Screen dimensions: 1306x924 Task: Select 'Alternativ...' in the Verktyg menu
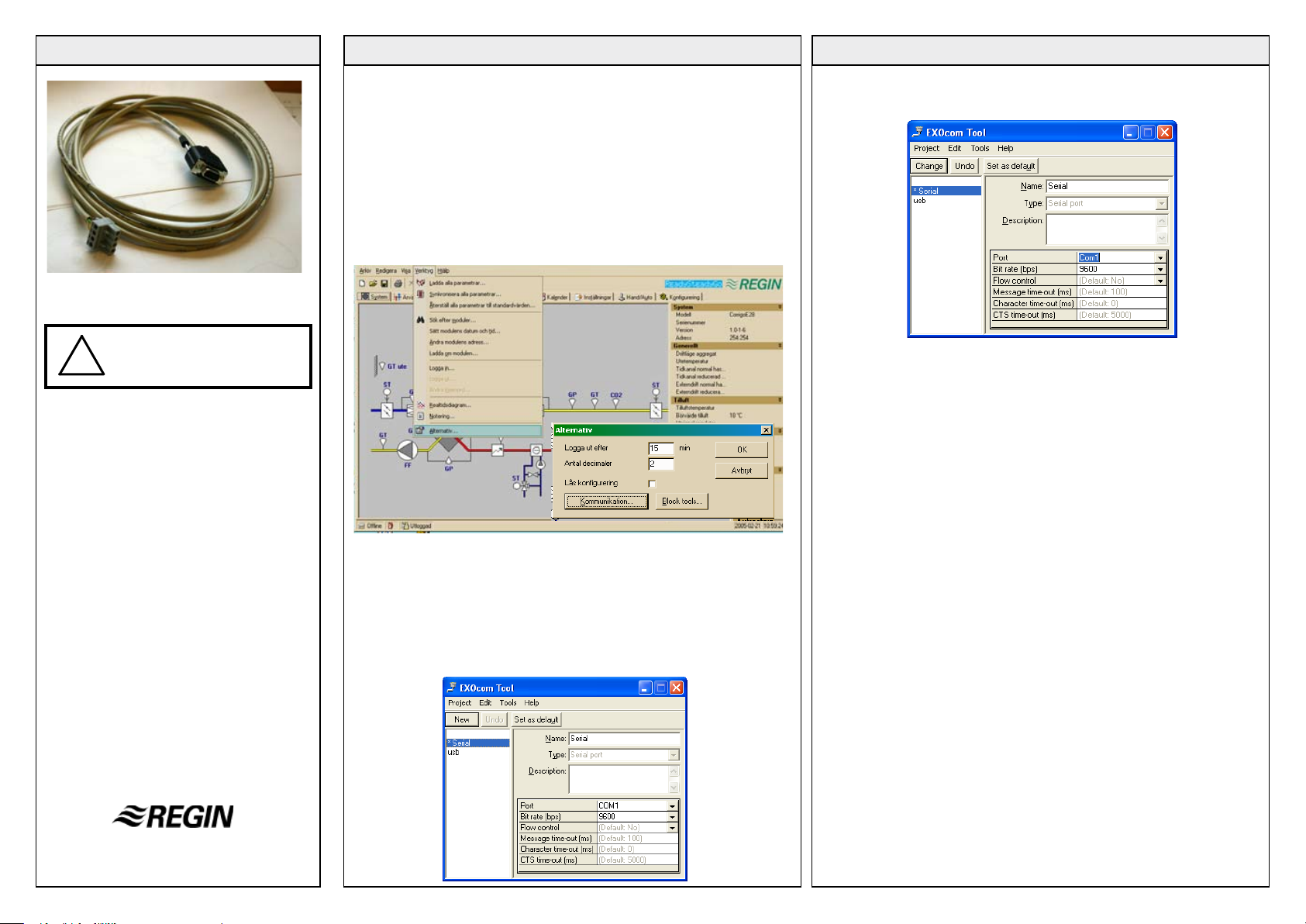click(x=478, y=430)
